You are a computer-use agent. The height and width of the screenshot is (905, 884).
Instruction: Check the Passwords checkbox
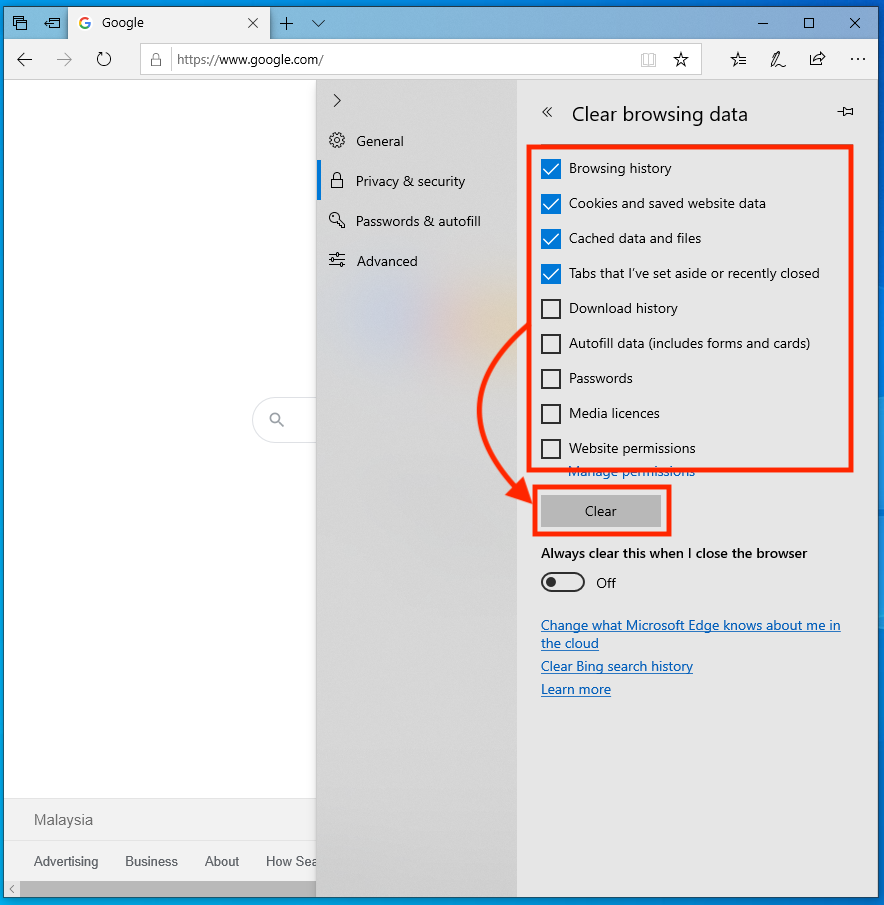click(x=551, y=379)
